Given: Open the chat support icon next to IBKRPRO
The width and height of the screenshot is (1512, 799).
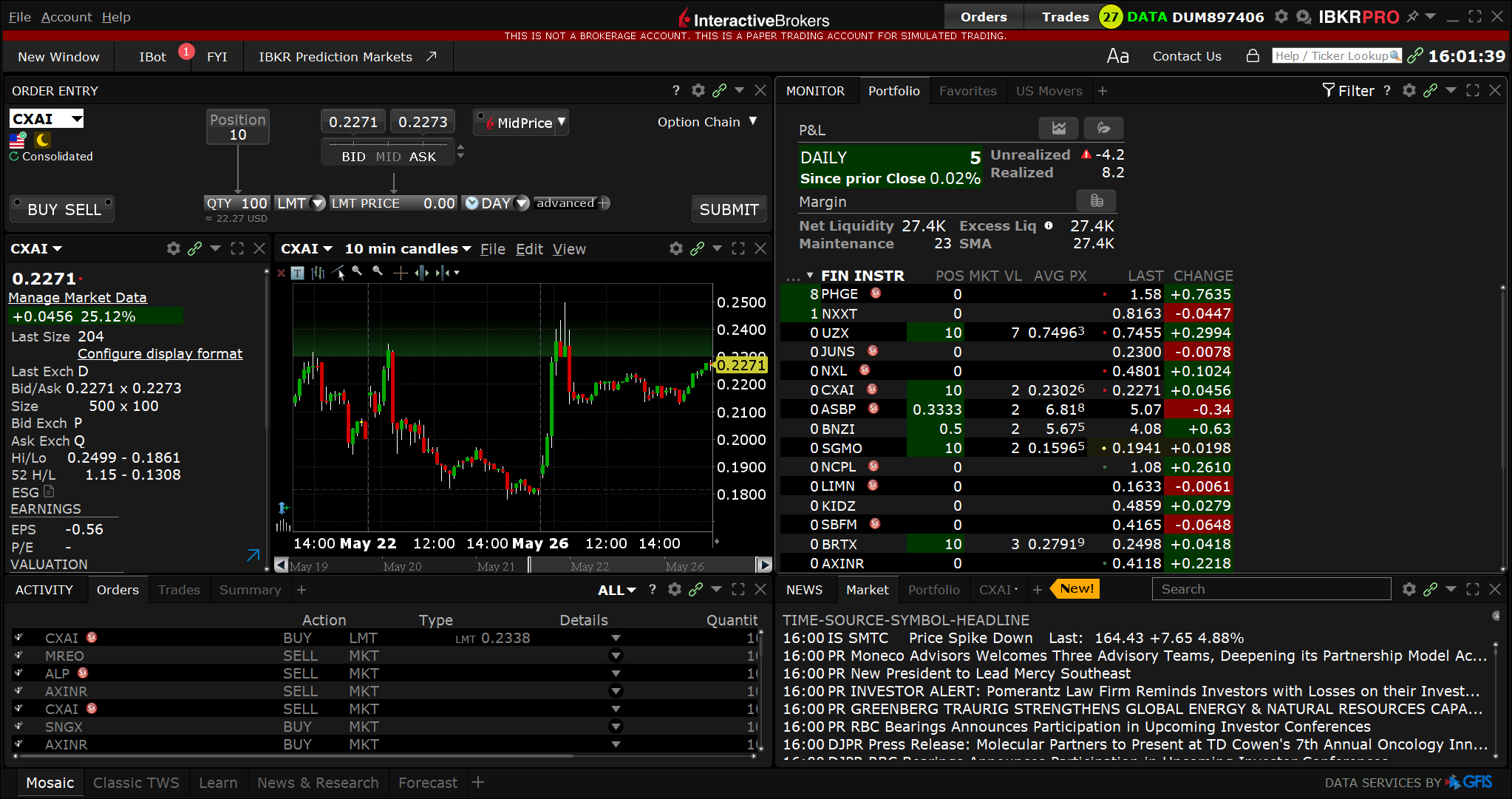Looking at the screenshot, I should [1304, 16].
